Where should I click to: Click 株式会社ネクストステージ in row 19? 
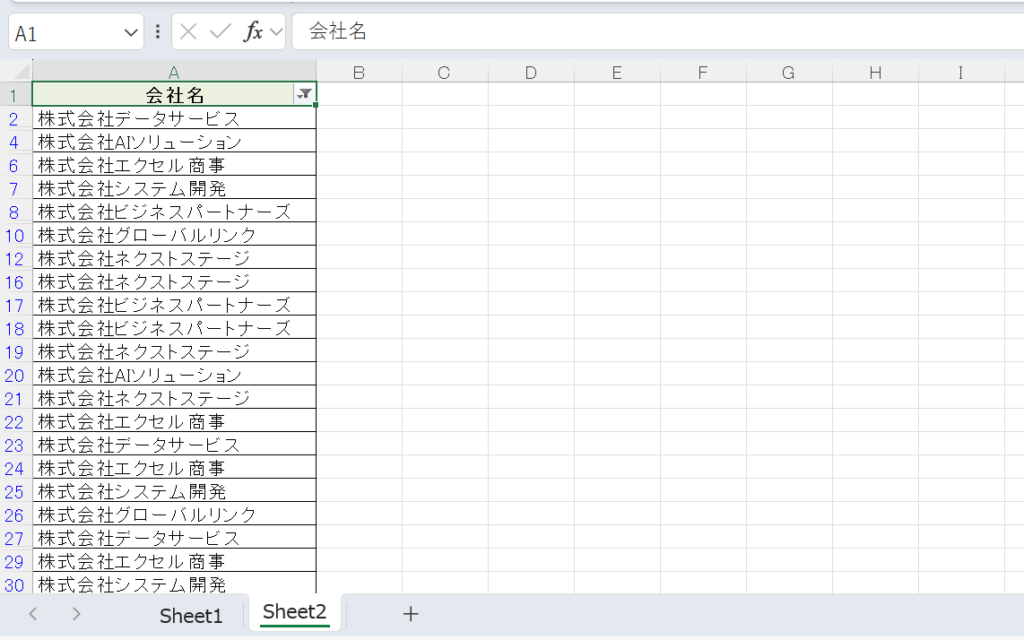pos(174,351)
